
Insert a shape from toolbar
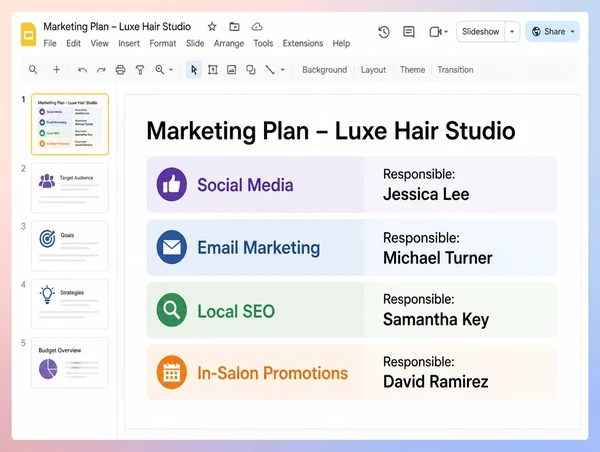pyautogui.click(x=251, y=70)
